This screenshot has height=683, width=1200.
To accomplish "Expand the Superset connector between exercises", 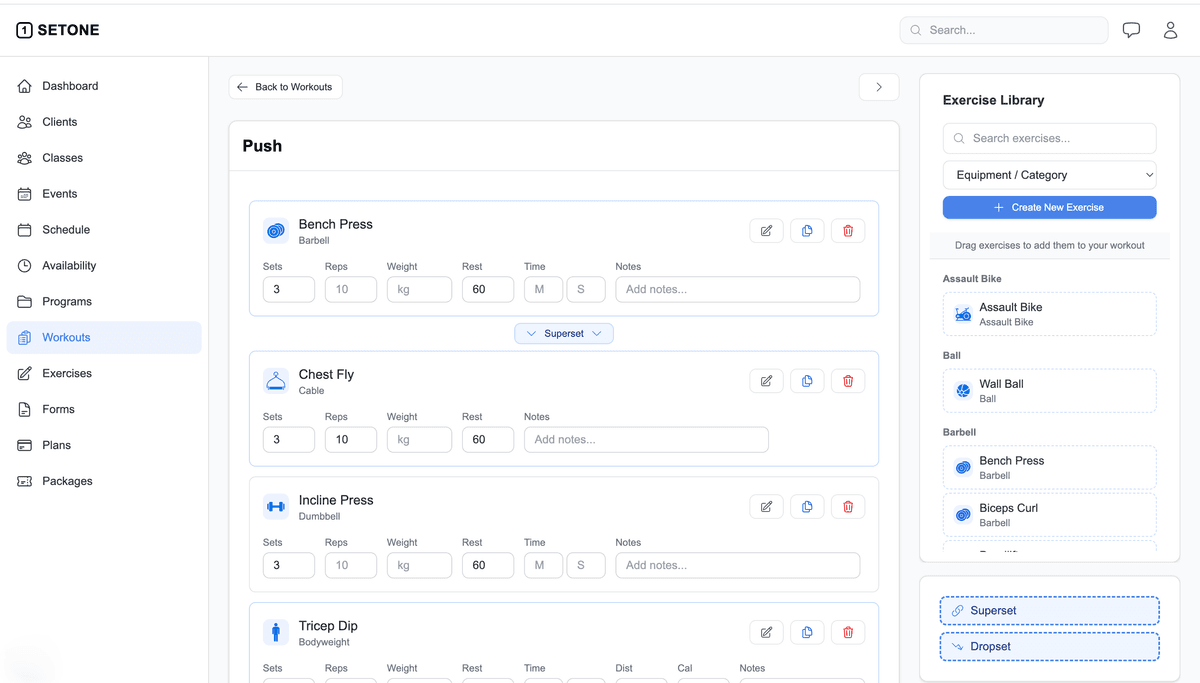I will pyautogui.click(x=564, y=334).
